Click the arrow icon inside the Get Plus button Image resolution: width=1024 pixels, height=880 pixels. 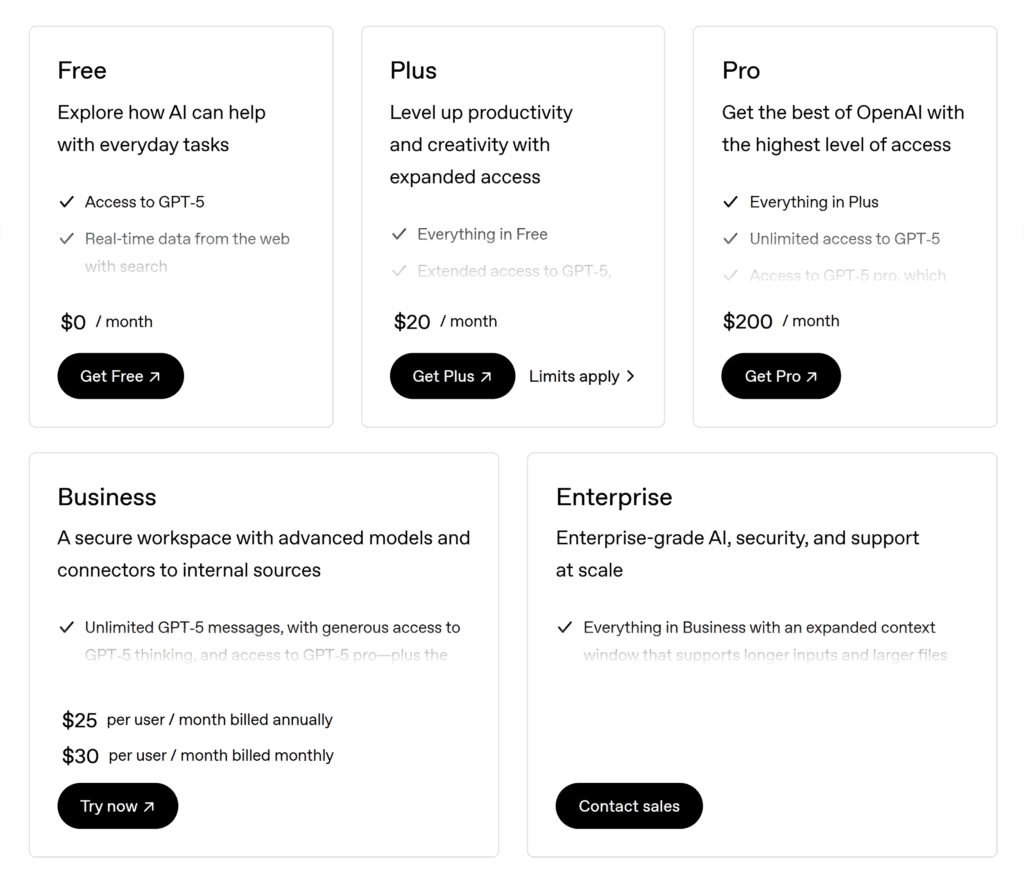[487, 376]
